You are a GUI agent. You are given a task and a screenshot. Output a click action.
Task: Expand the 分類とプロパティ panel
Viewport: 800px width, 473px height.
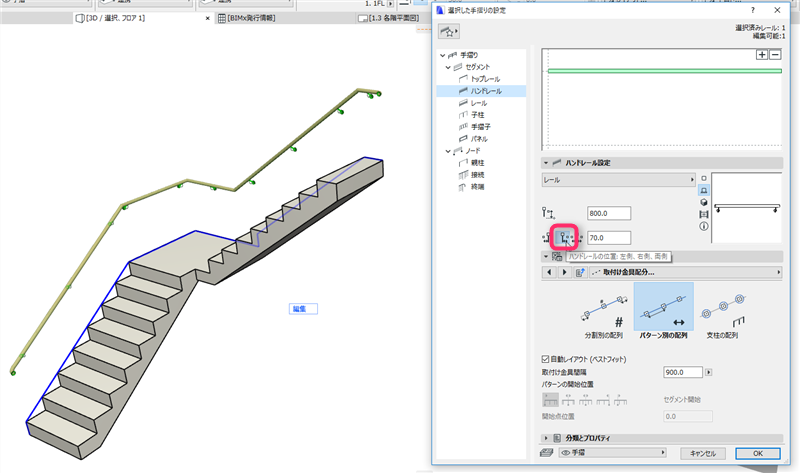pos(546,438)
